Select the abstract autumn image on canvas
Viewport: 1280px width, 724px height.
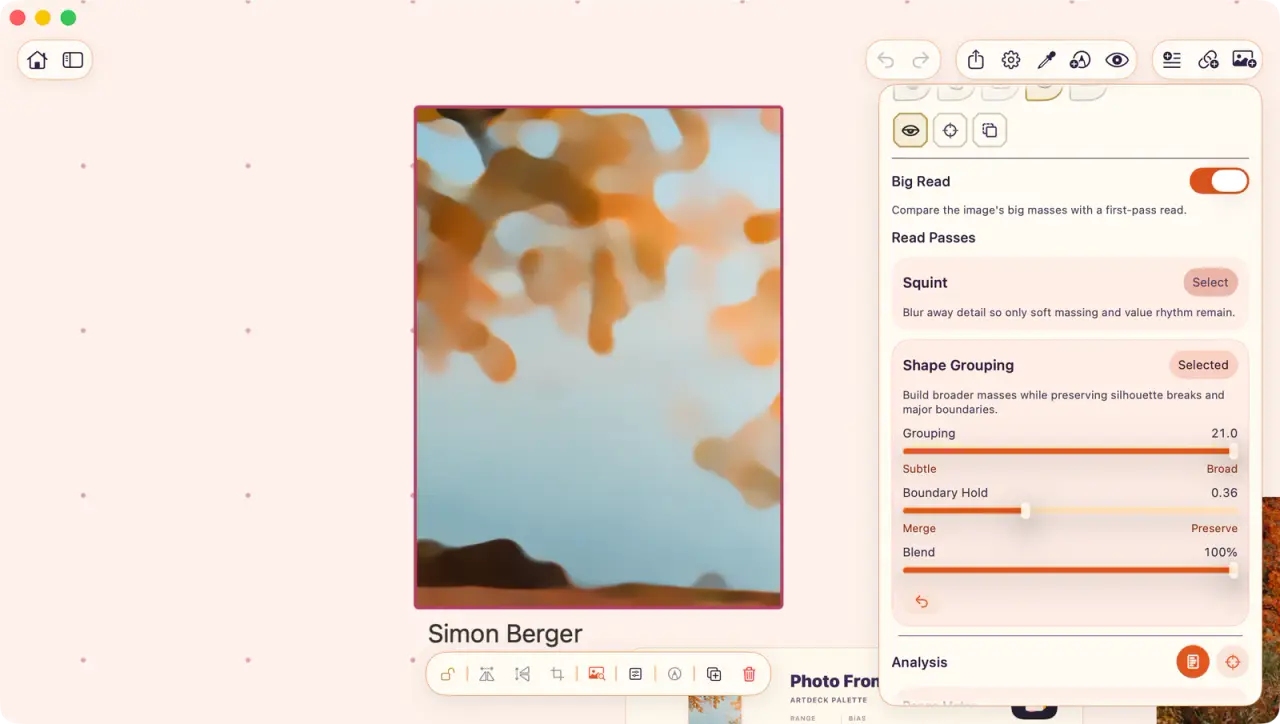[x=598, y=357]
